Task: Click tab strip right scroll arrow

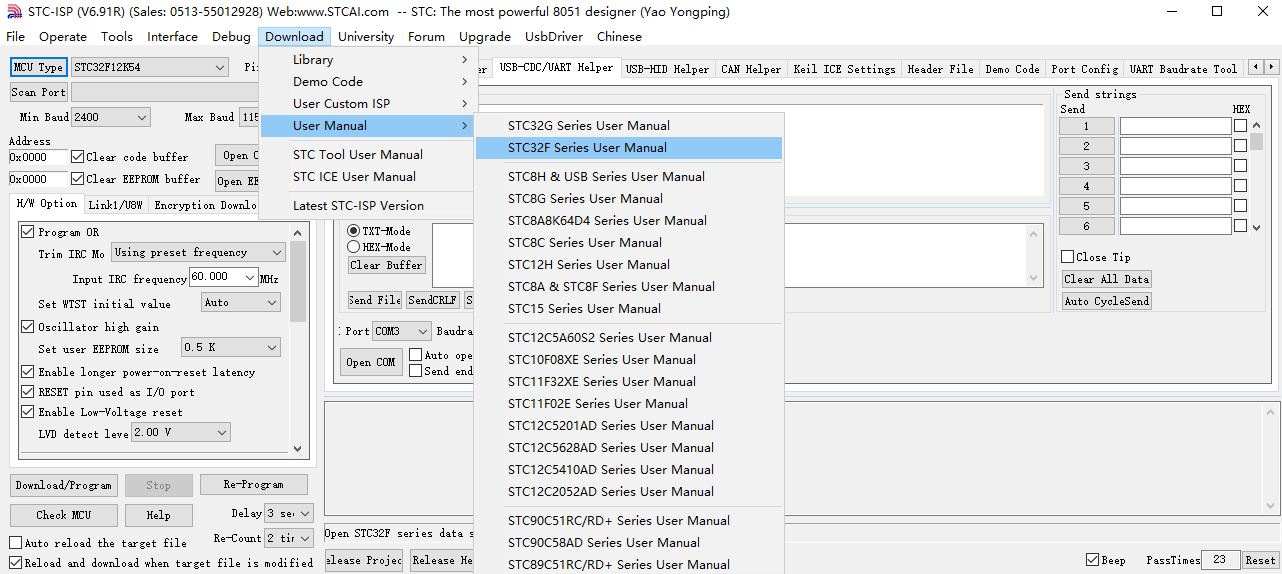Action: coord(1271,68)
